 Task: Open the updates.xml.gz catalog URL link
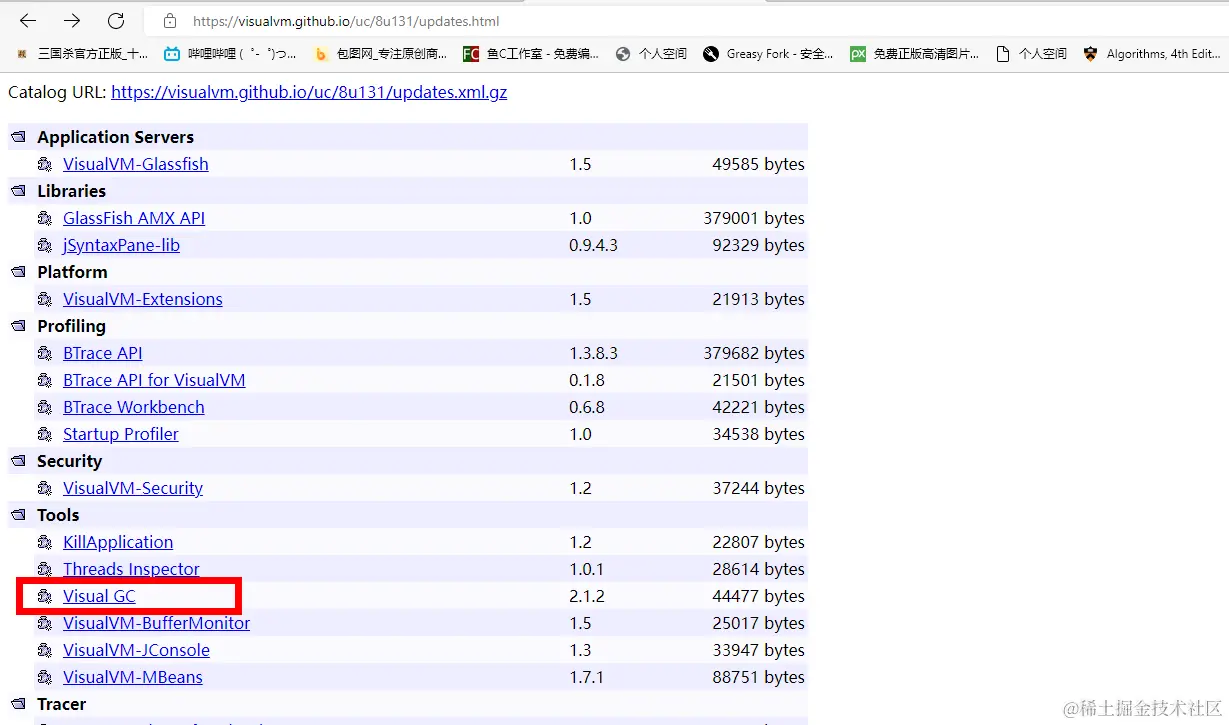(x=309, y=92)
